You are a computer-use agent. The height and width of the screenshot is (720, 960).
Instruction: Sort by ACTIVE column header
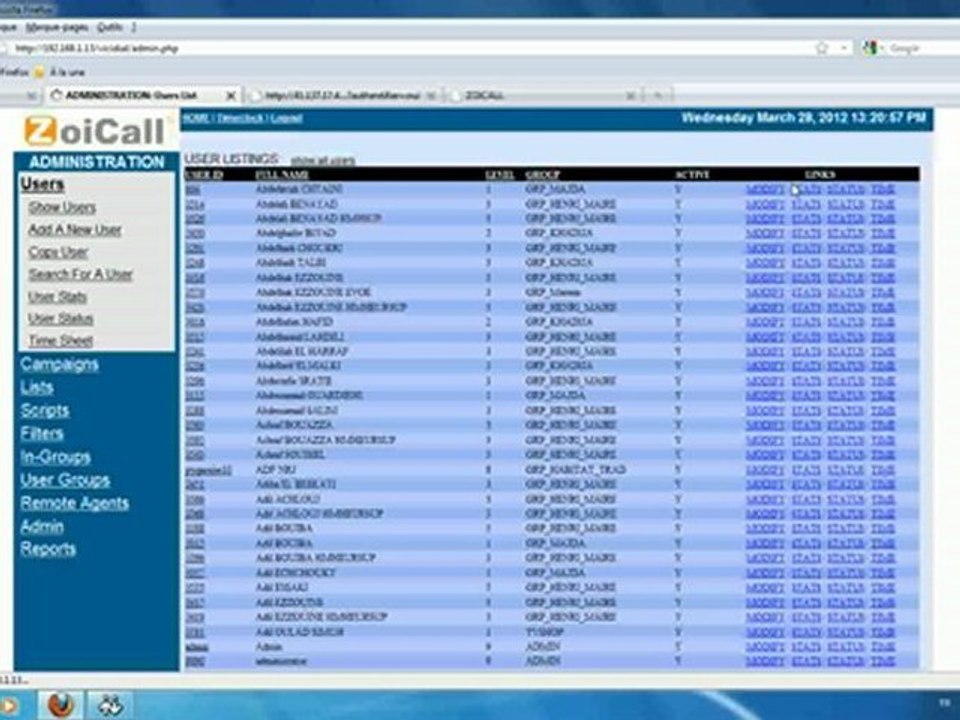(692, 175)
